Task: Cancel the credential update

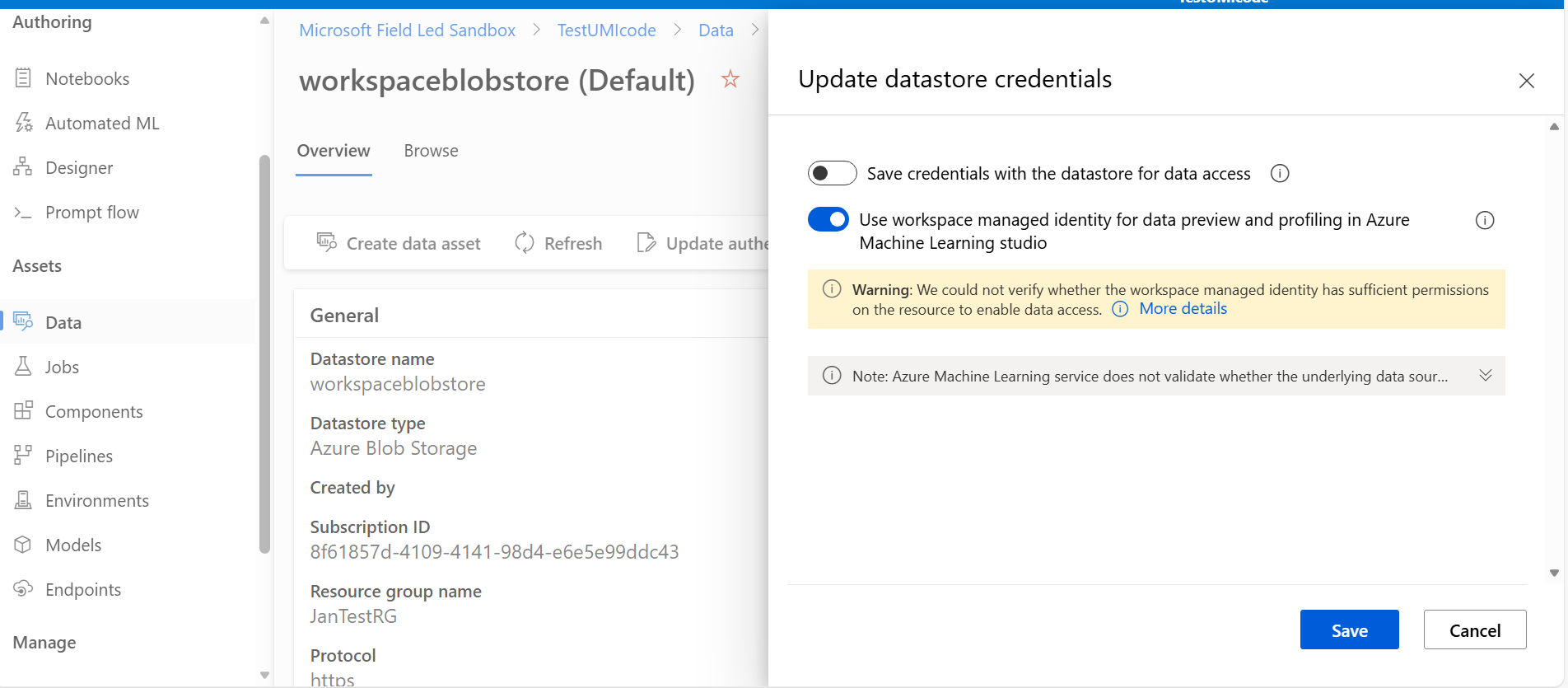Action: [1474, 629]
